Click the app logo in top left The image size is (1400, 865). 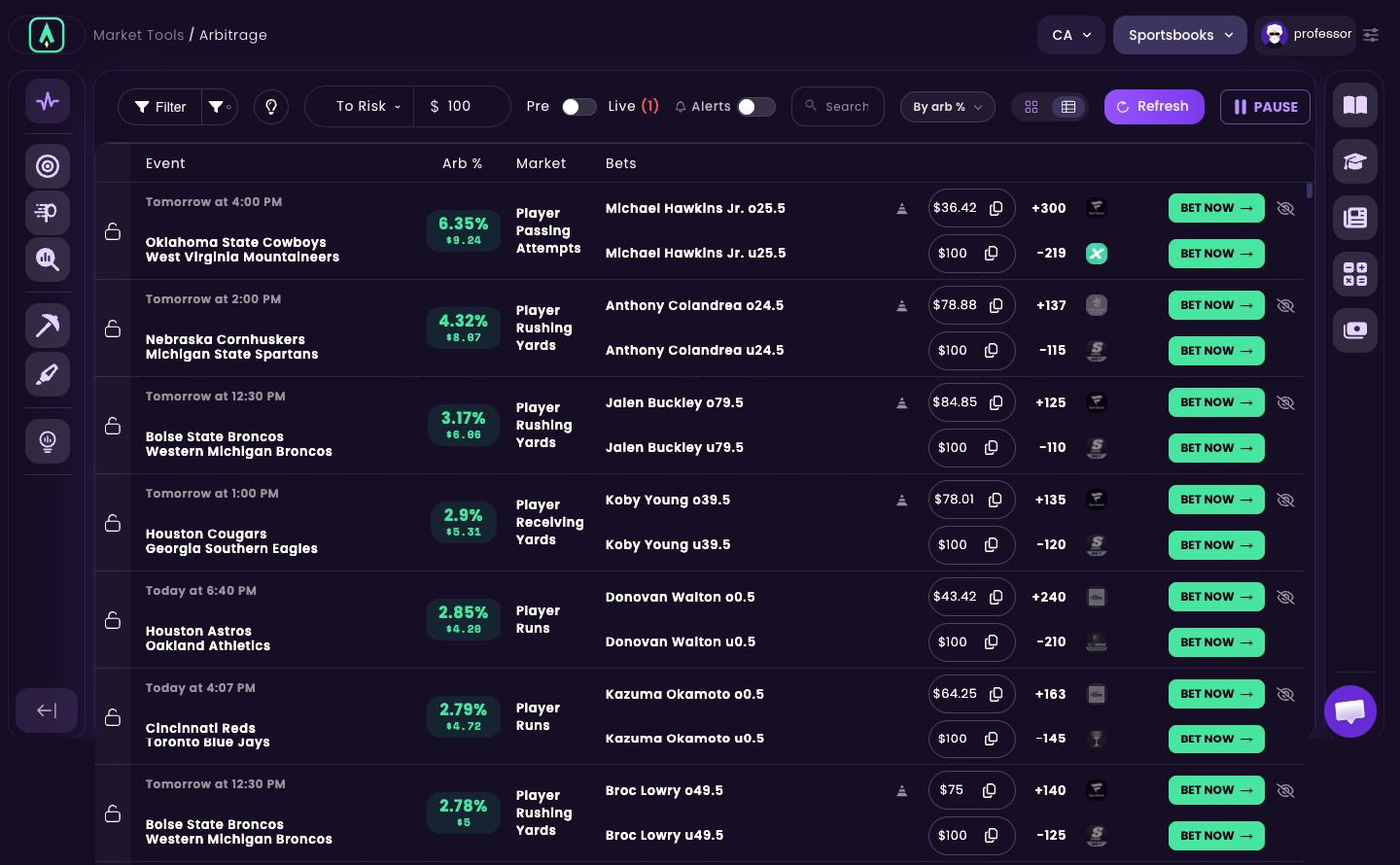(47, 35)
